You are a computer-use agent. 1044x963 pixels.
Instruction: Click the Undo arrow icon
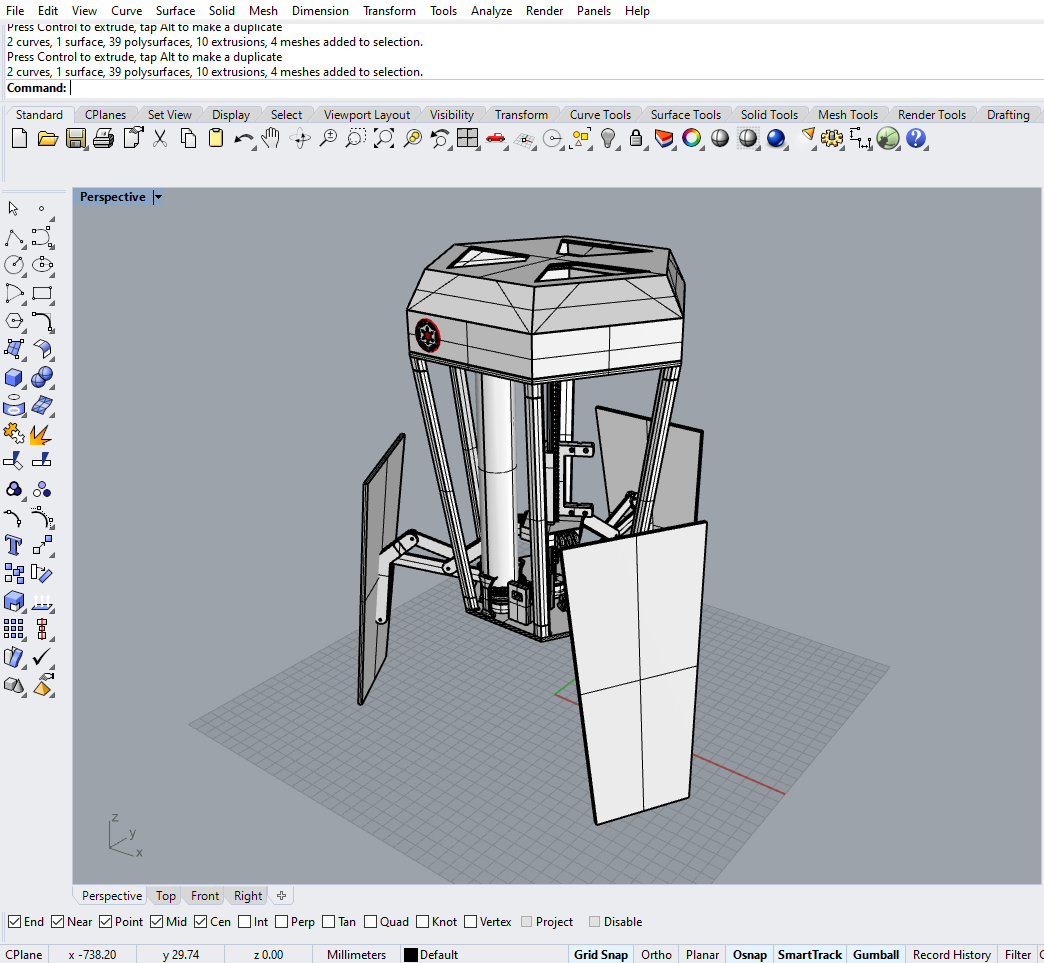point(243,139)
